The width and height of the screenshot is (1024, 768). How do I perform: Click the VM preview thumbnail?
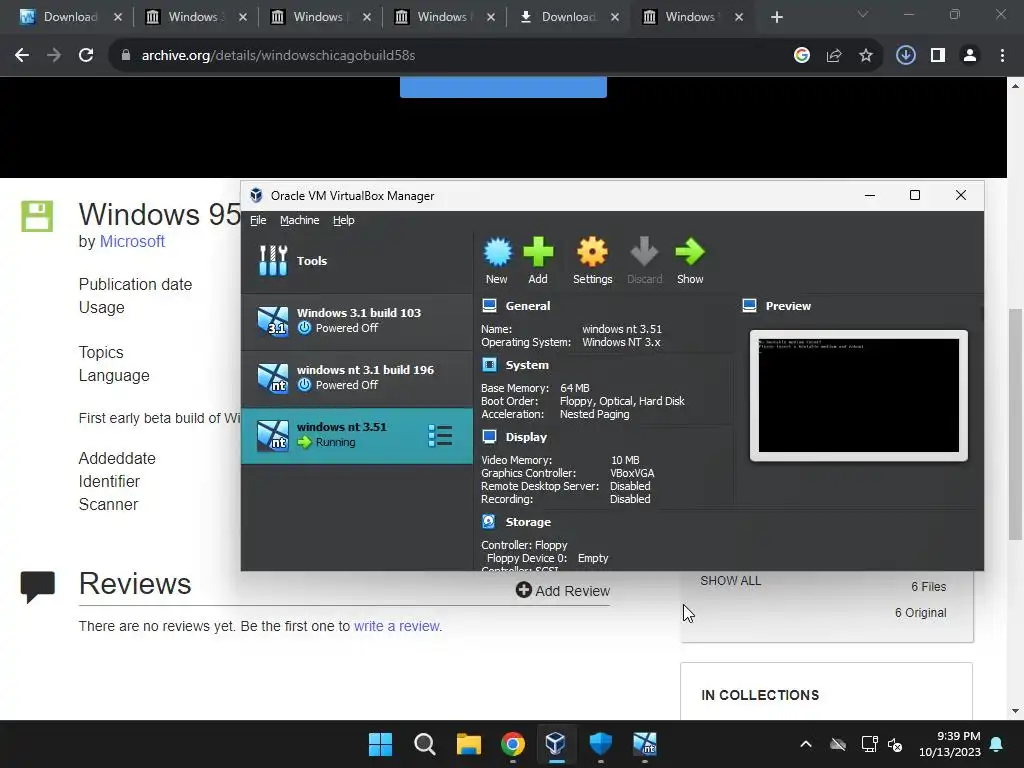[859, 395]
